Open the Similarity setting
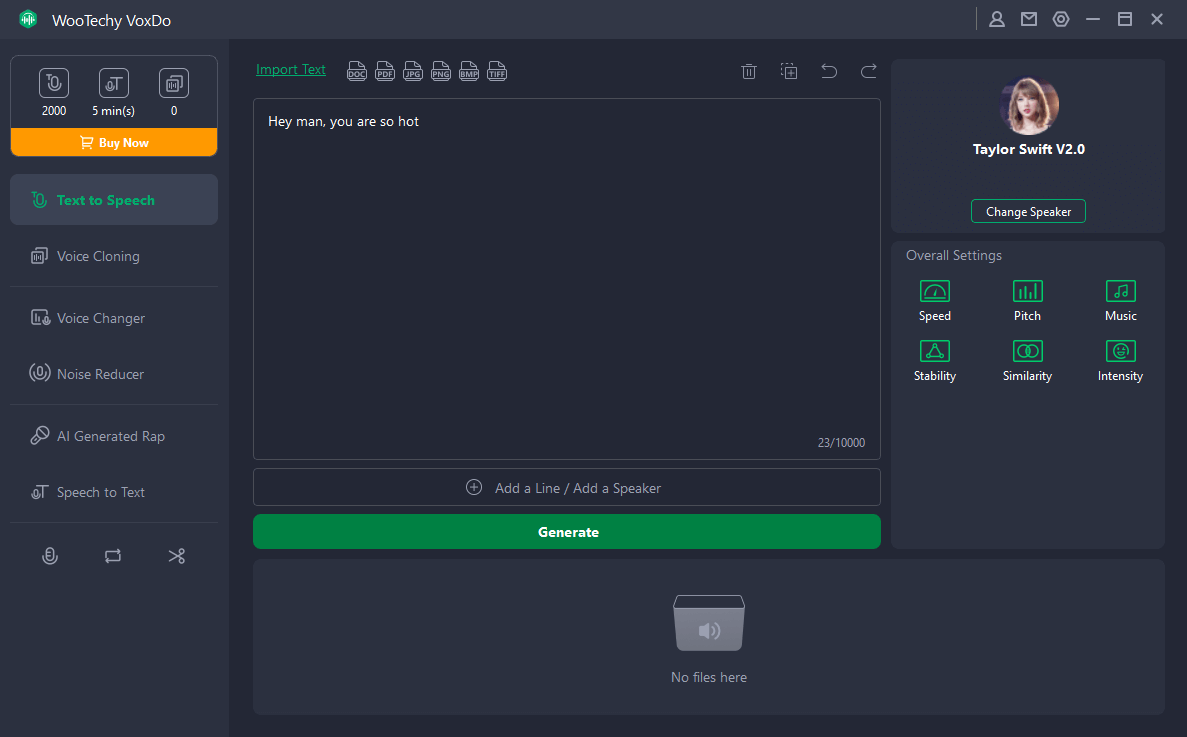The height and width of the screenshot is (737, 1187). pos(1027,352)
